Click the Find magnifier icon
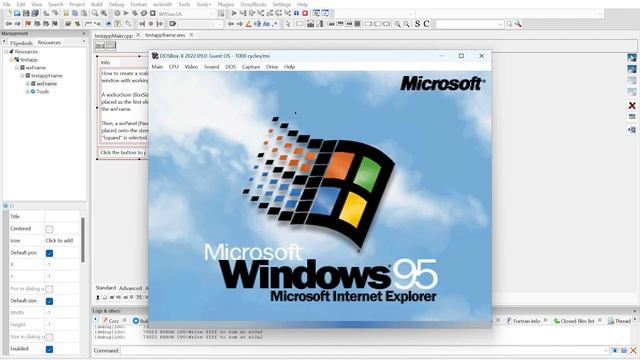This screenshot has height=360, width=640. click(95, 13)
